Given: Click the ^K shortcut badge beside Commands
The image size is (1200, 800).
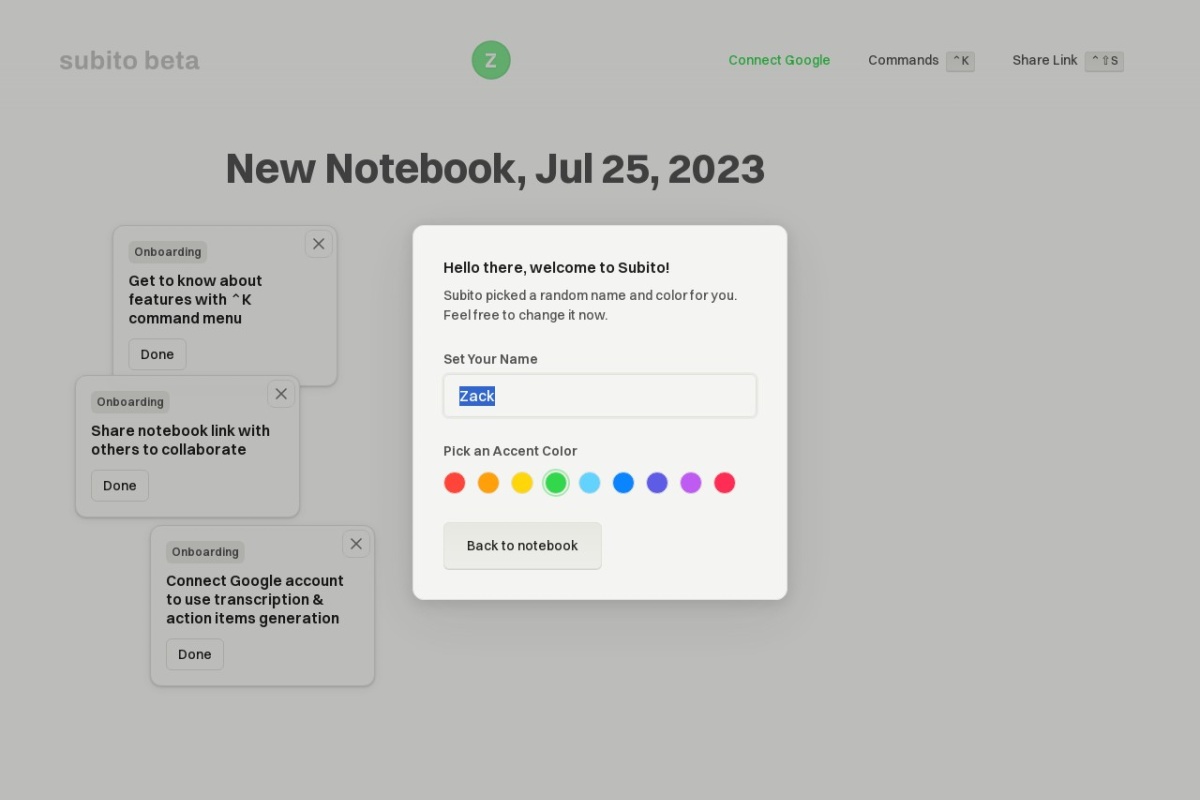Looking at the screenshot, I should point(960,61).
